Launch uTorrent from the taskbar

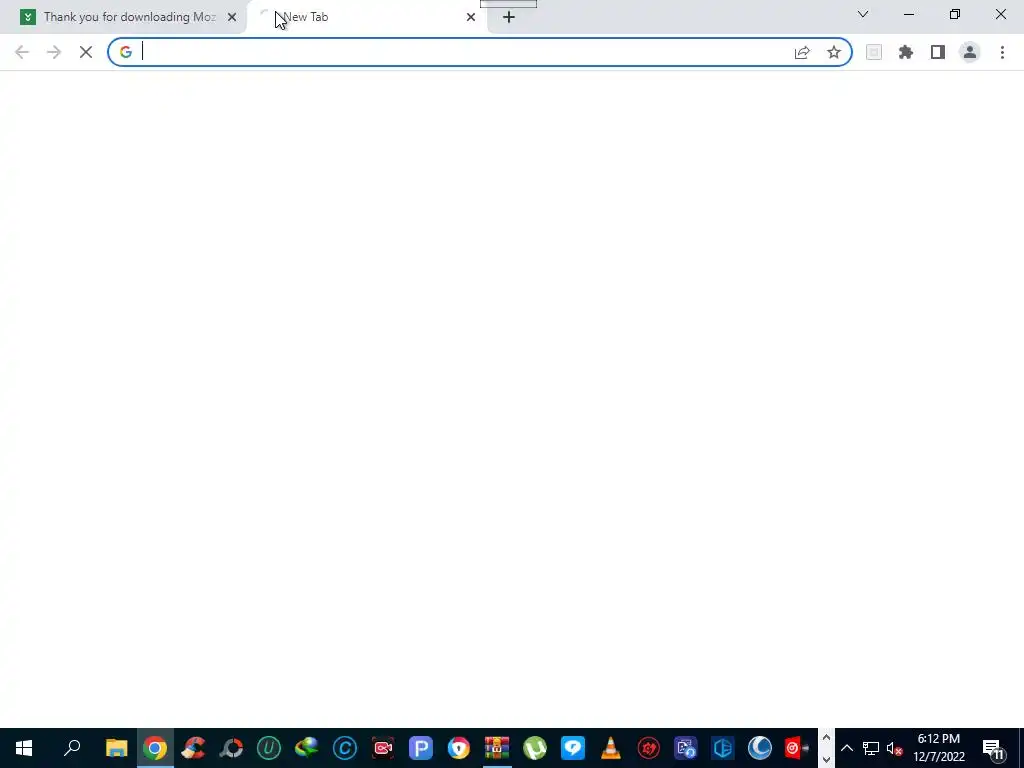[535, 748]
